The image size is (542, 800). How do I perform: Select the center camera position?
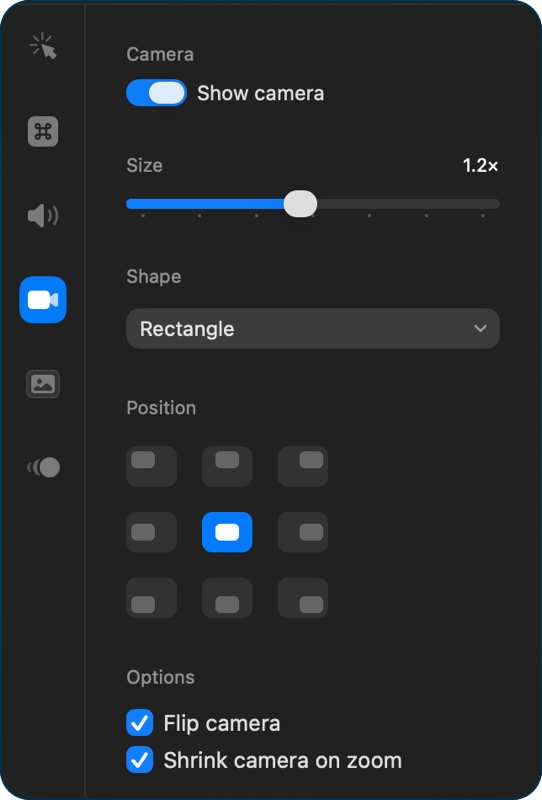[227, 532]
